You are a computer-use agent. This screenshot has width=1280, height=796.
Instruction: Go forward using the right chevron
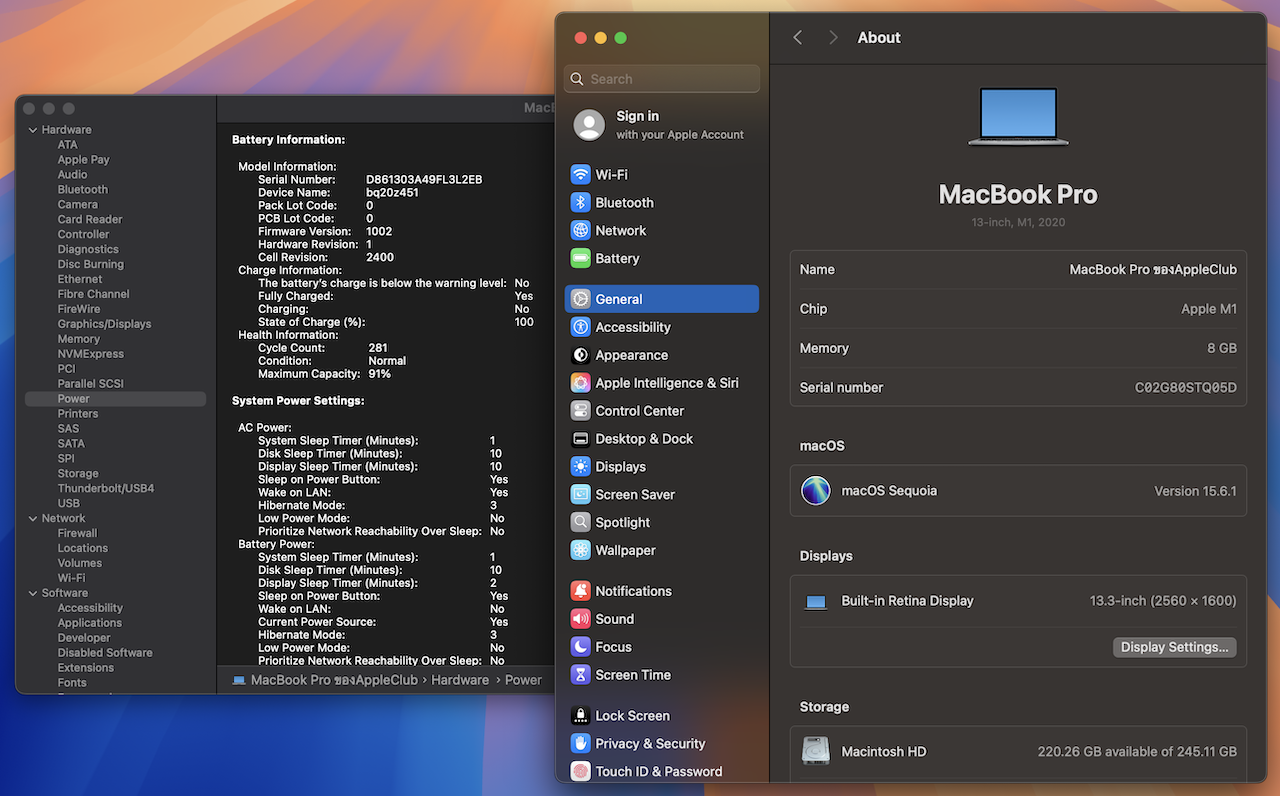pos(833,37)
